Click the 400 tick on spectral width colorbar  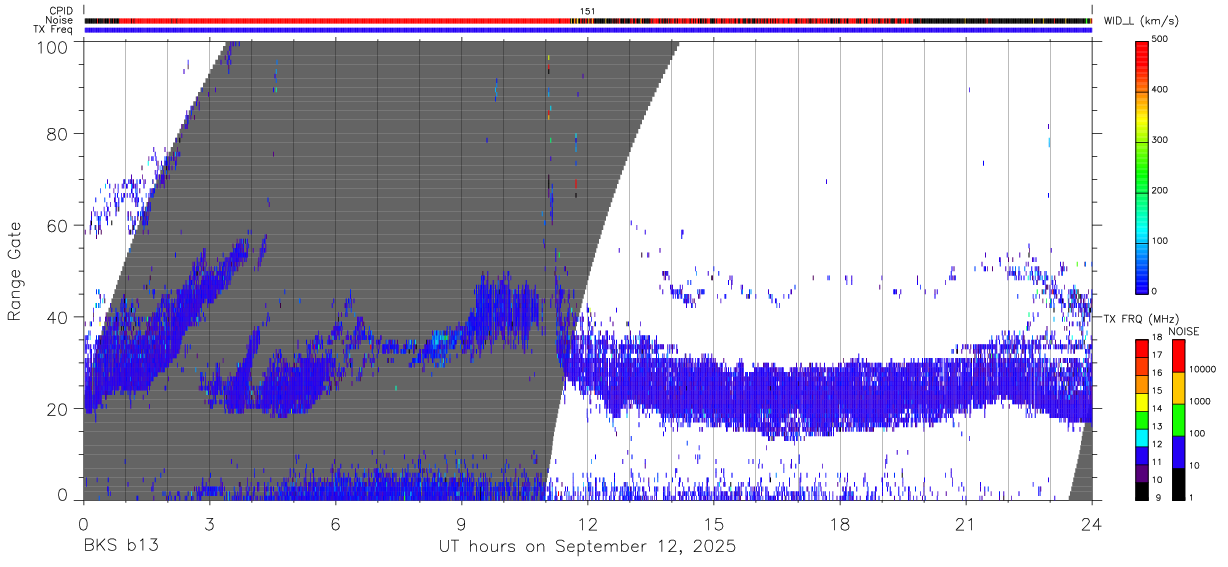pyautogui.click(x=1159, y=90)
